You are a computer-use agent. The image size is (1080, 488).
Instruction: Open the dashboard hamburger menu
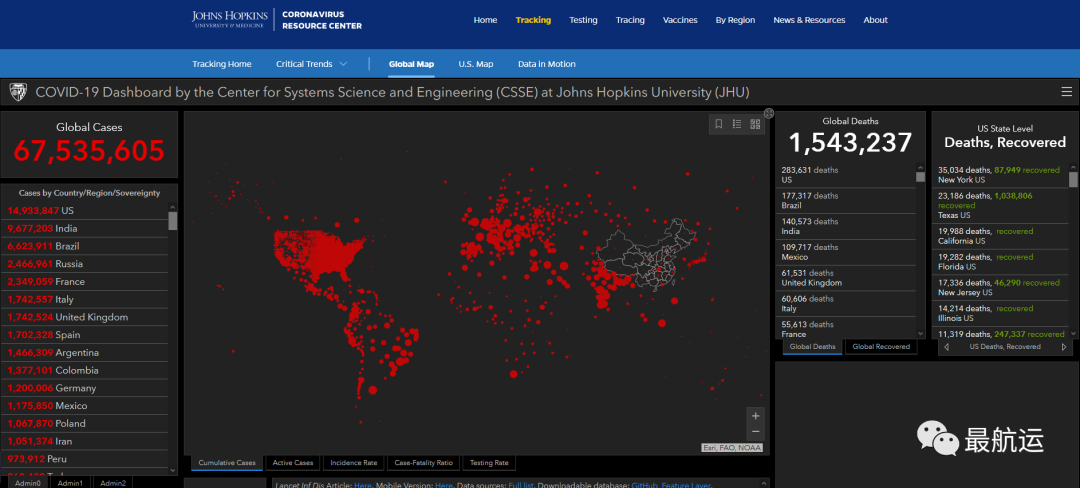[x=1066, y=92]
